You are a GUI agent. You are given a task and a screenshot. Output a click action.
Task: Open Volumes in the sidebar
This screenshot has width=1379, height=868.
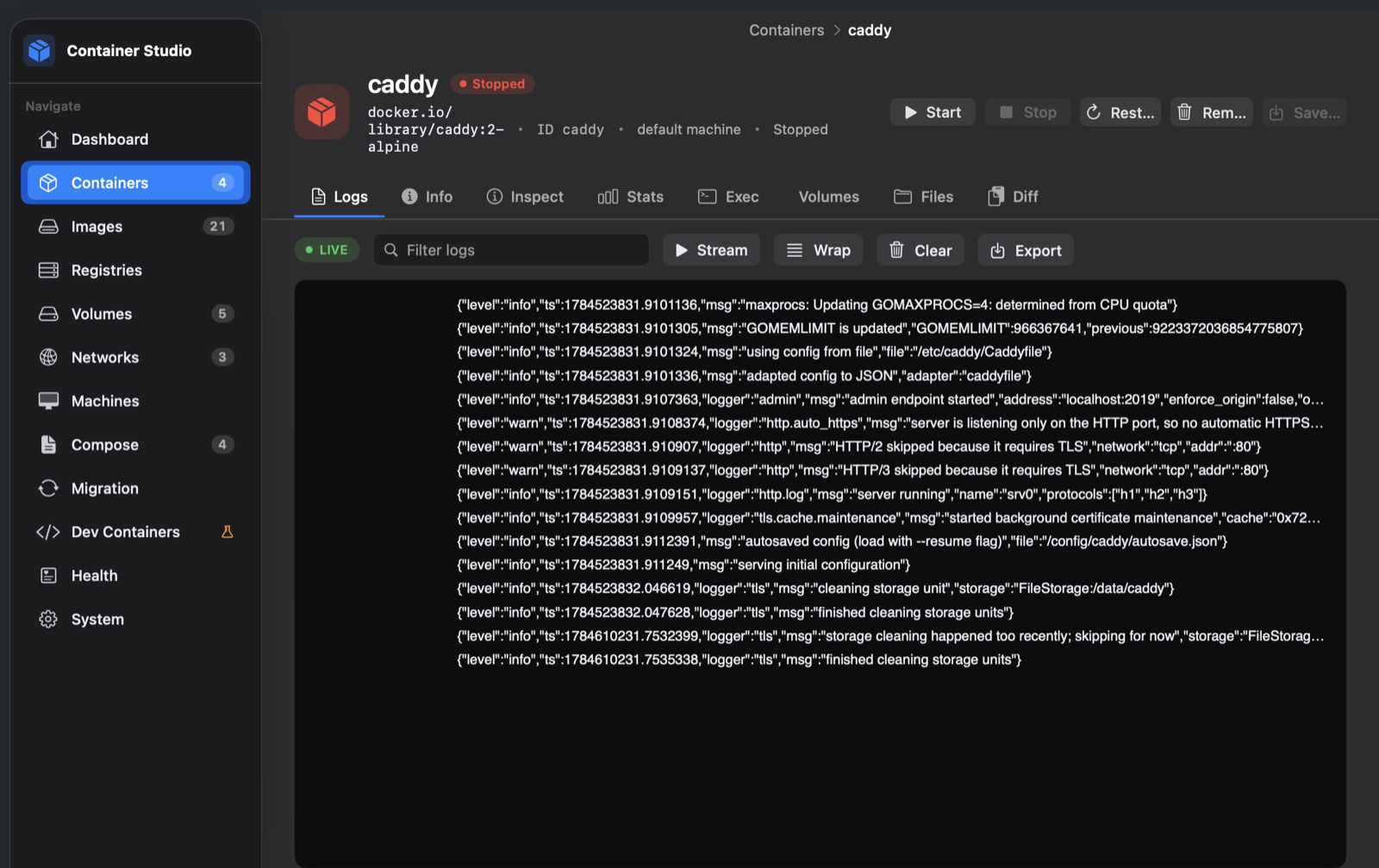(135, 314)
